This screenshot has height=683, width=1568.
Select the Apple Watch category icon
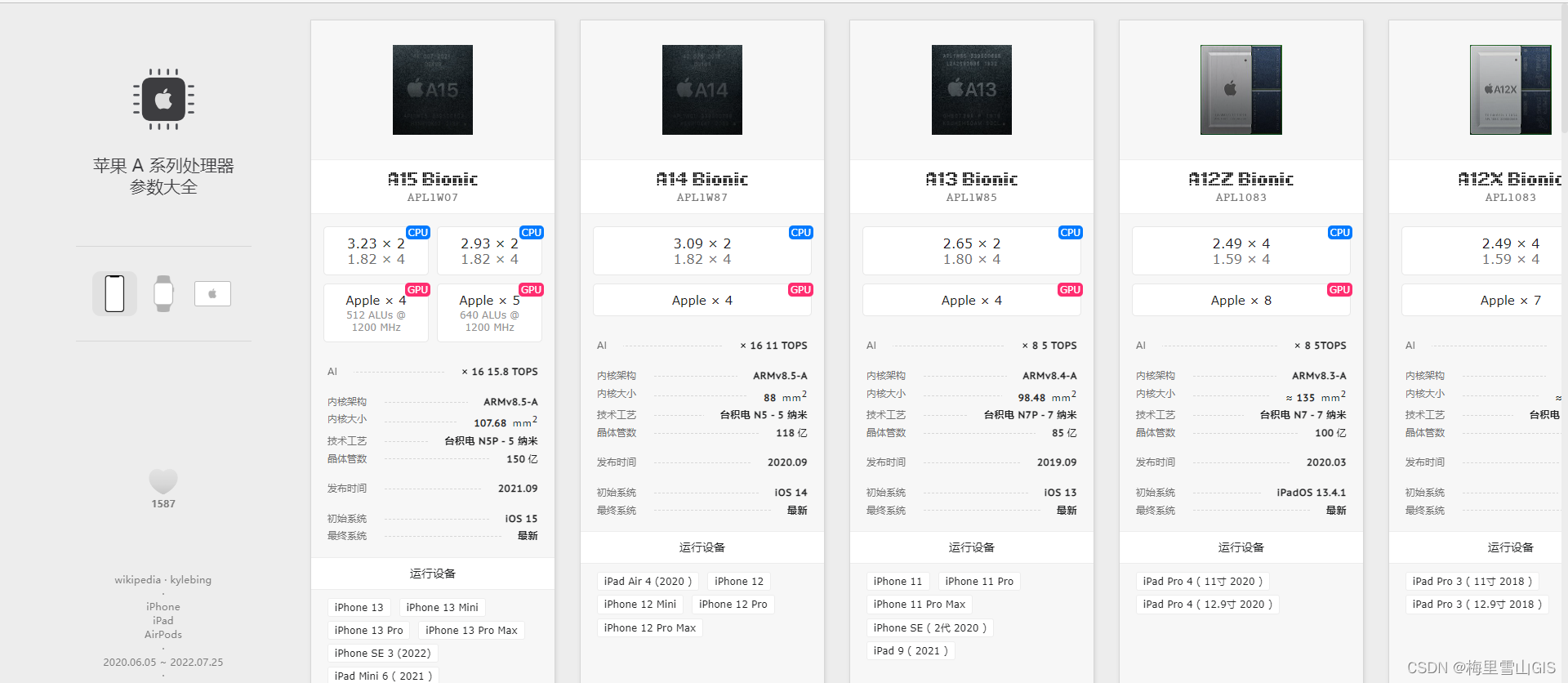pyautogui.click(x=163, y=293)
